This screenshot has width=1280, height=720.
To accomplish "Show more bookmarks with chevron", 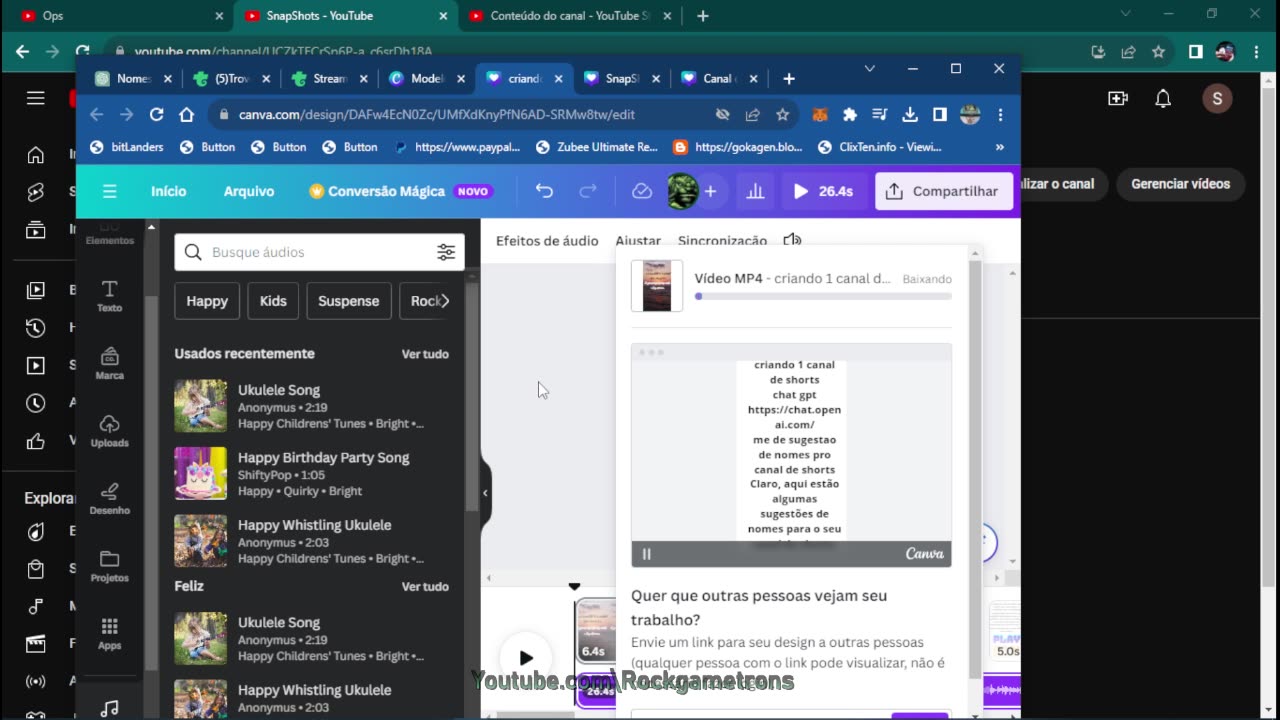I will pyautogui.click(x=999, y=147).
